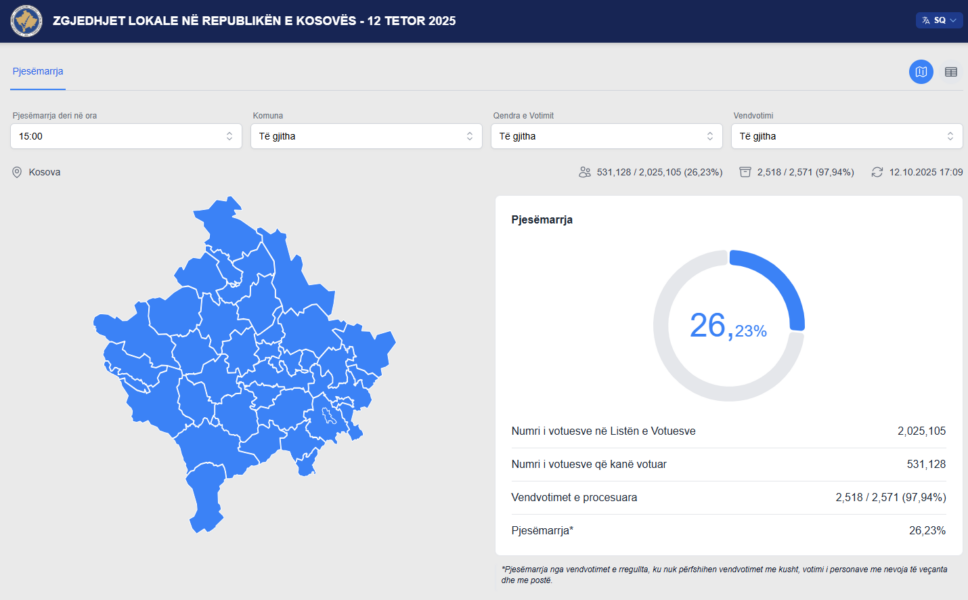Open the SQ language dropdown
This screenshot has width=968, height=600.
tap(939, 20)
